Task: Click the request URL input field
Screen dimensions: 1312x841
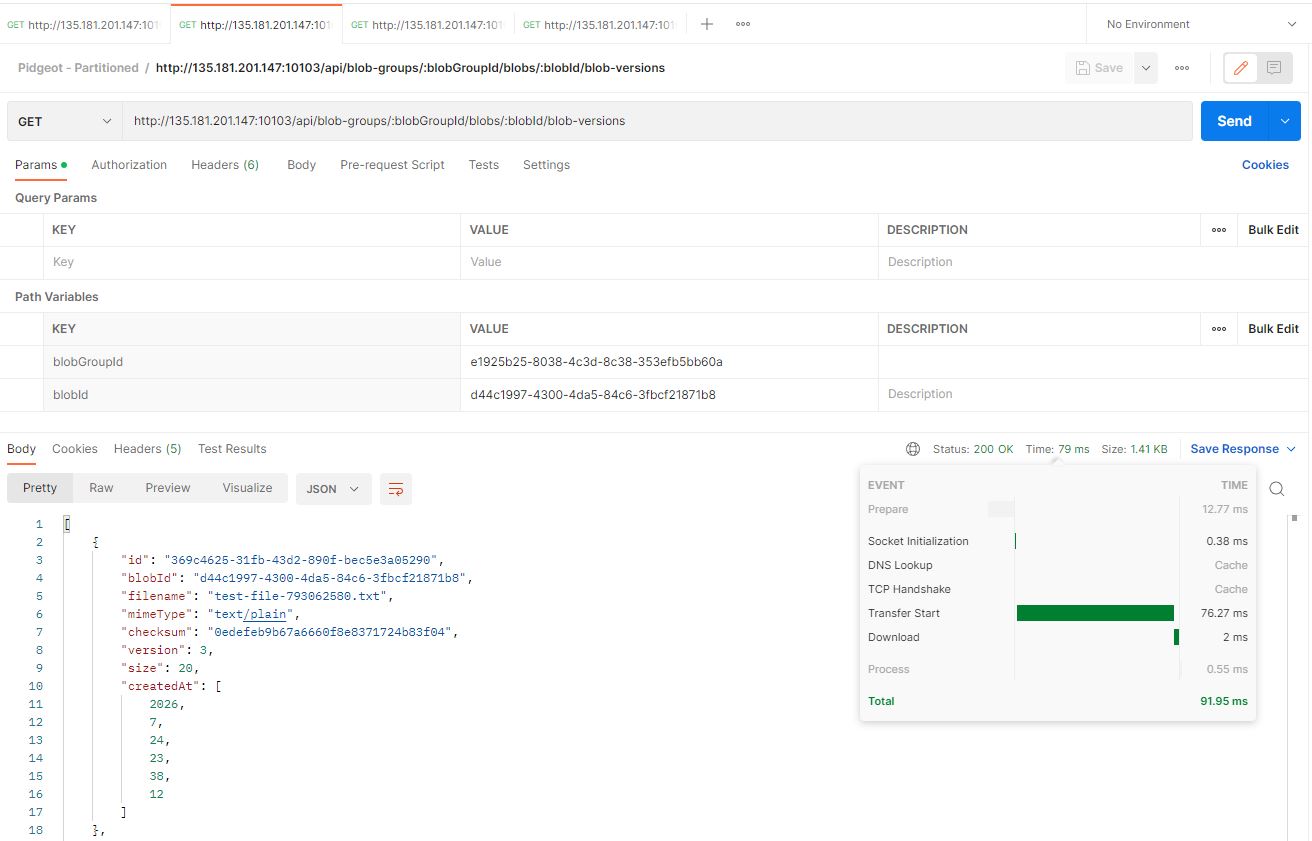Action: click(x=658, y=121)
